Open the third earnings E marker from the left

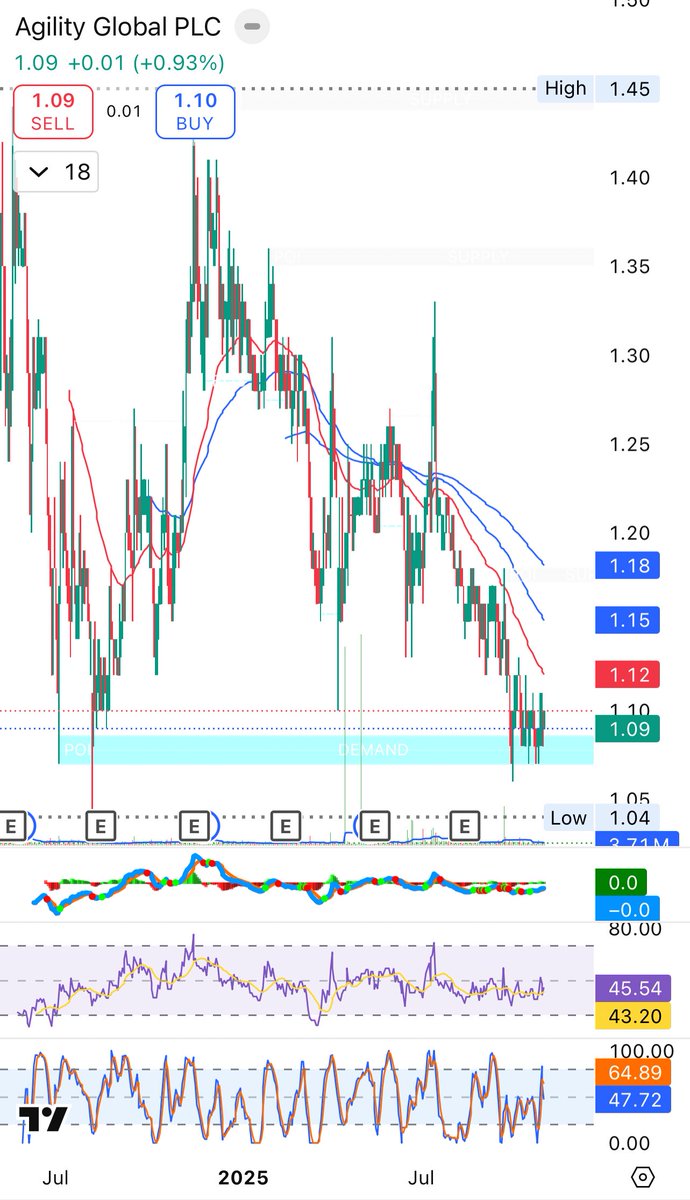(x=195, y=826)
